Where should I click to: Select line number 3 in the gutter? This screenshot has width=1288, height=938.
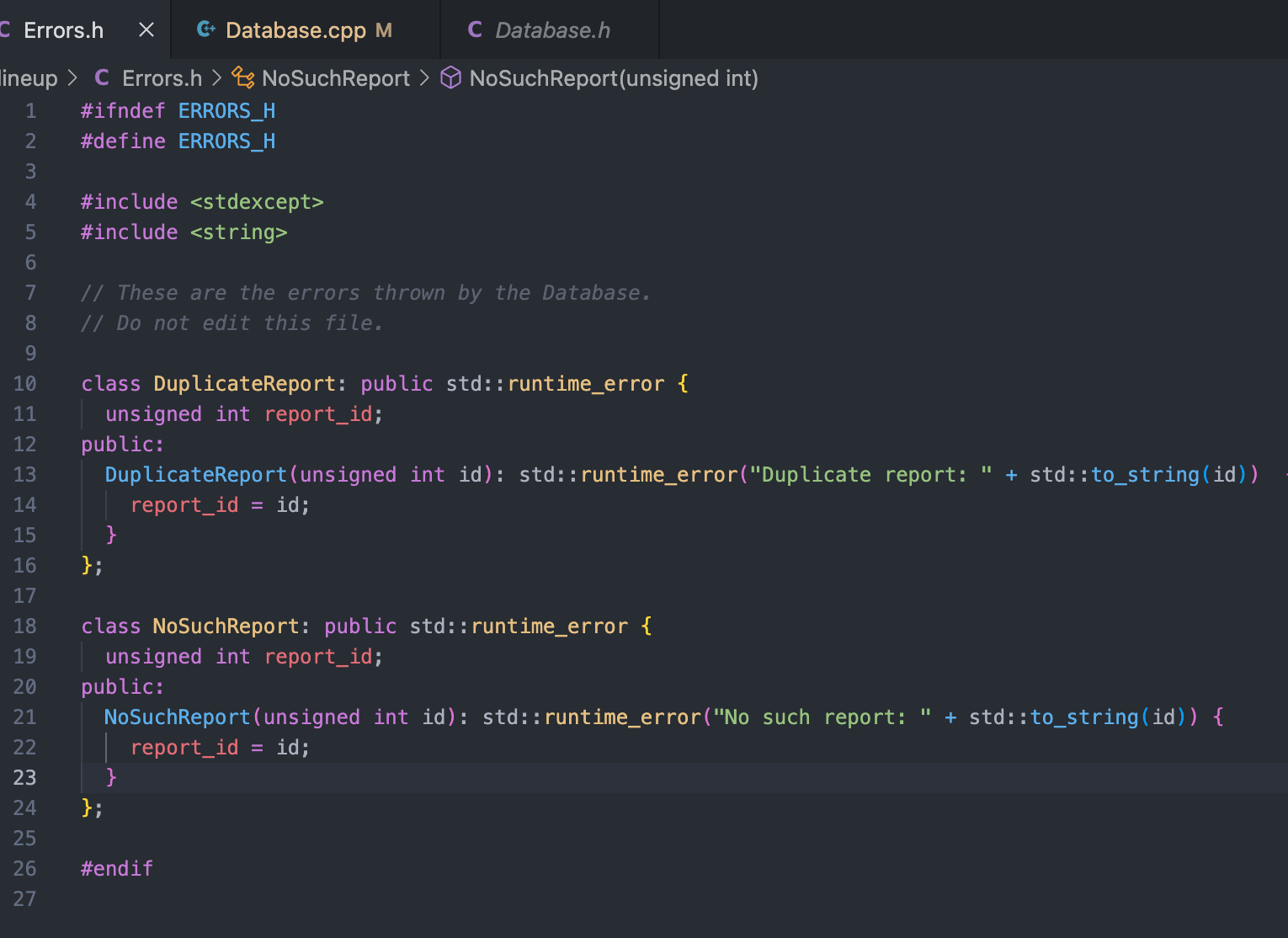click(31, 172)
